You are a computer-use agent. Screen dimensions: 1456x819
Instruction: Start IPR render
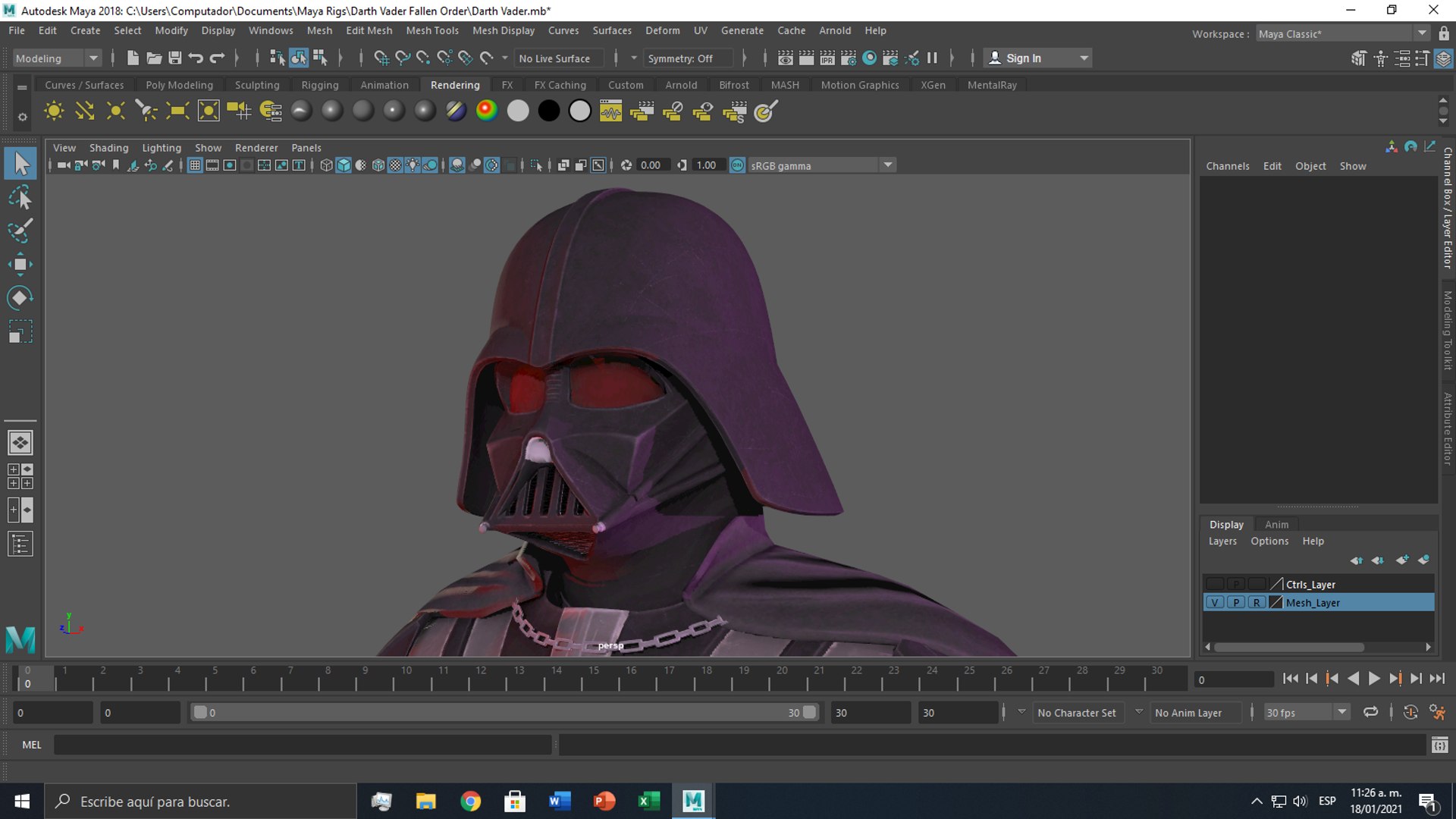pyautogui.click(x=827, y=58)
